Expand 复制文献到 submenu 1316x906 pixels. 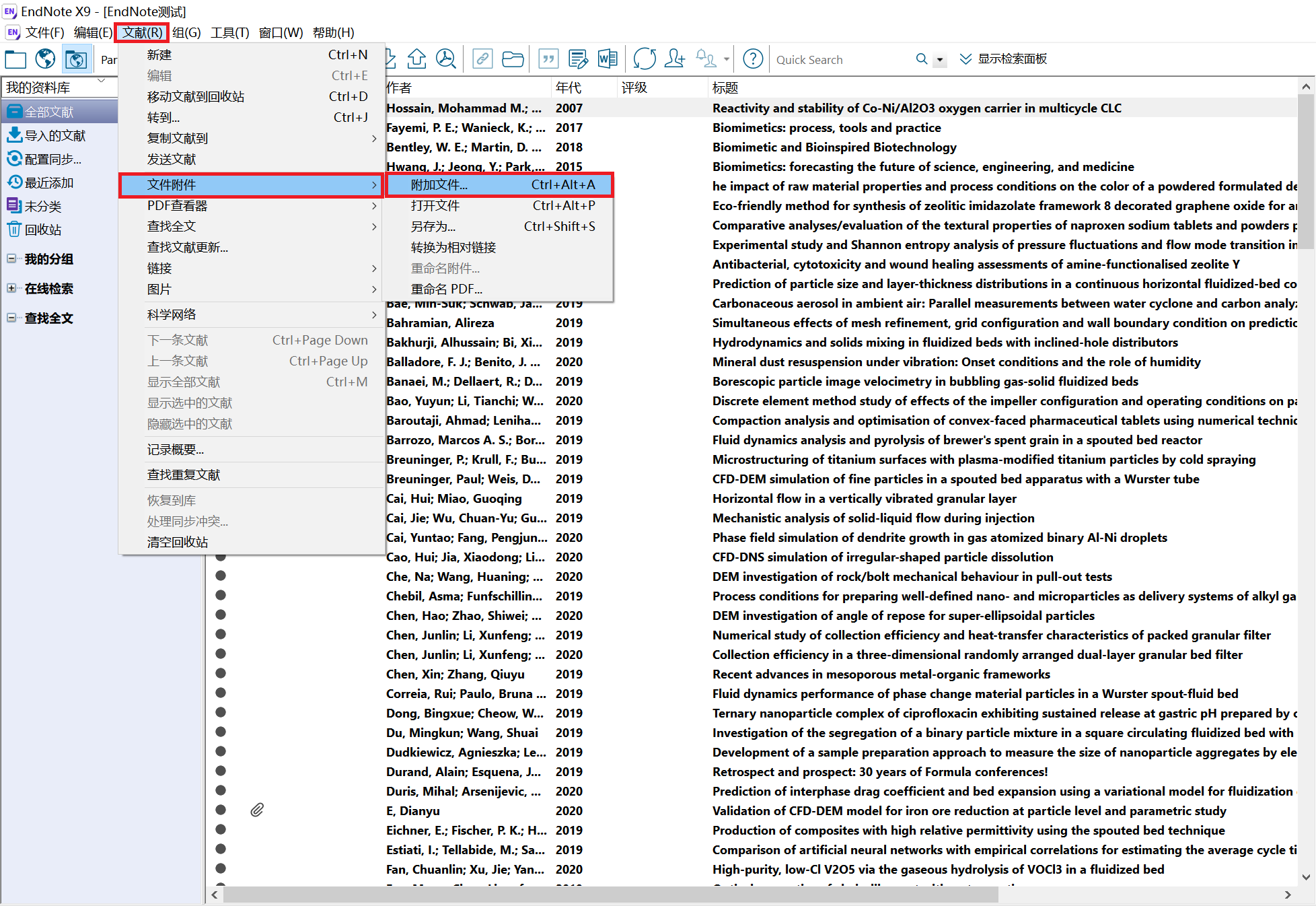[252, 138]
